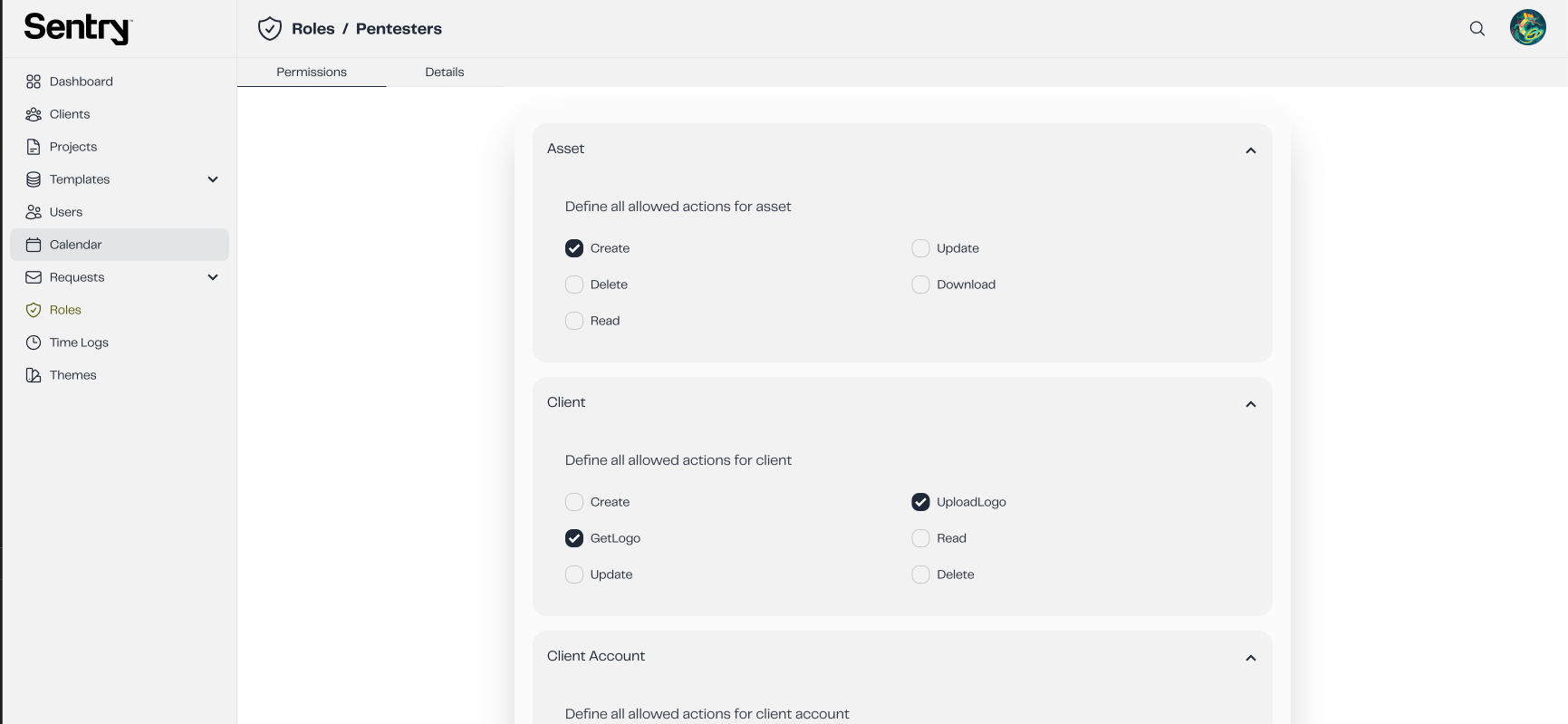Collapse the Client Account section chevron
The height and width of the screenshot is (724, 1568).
tap(1251, 658)
